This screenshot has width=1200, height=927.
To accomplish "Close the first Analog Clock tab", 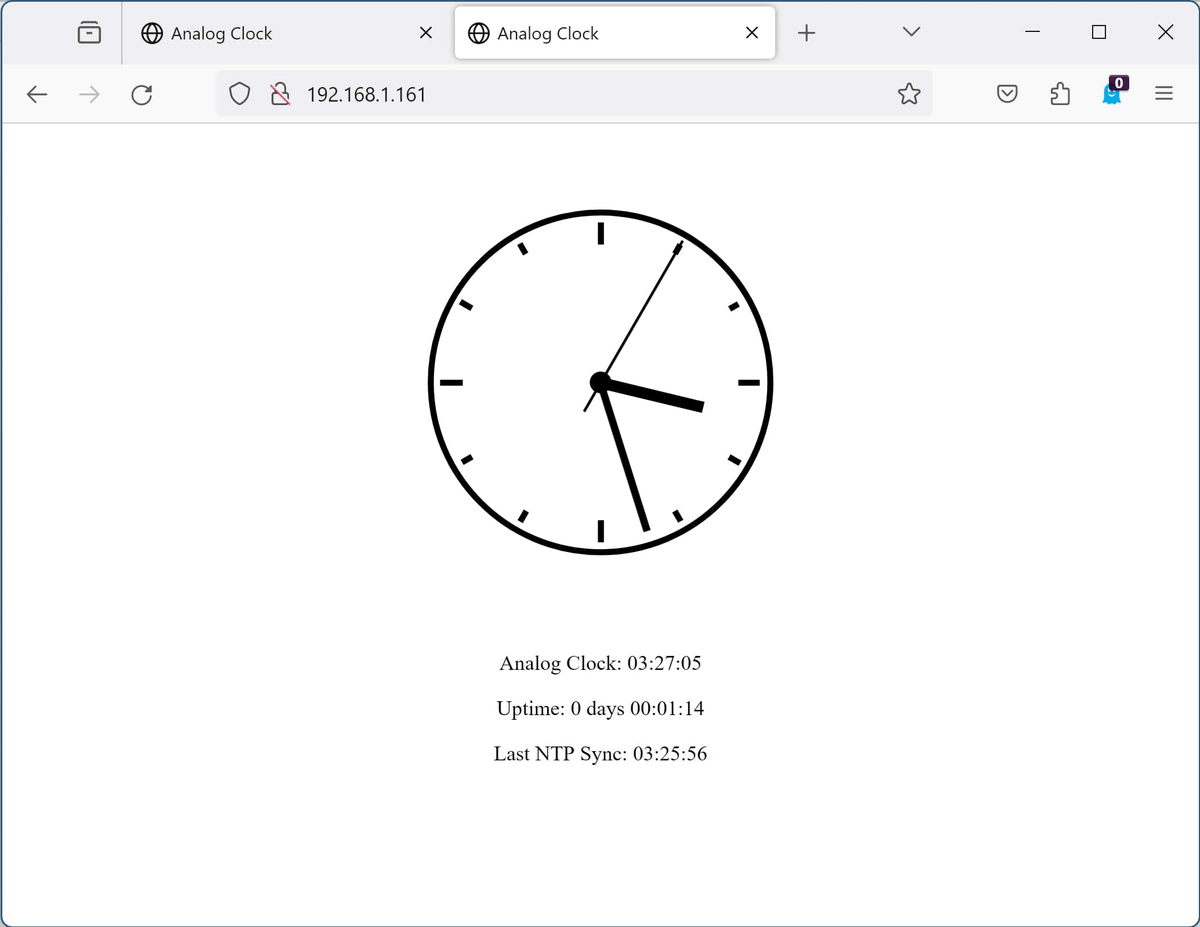I will 426,33.
